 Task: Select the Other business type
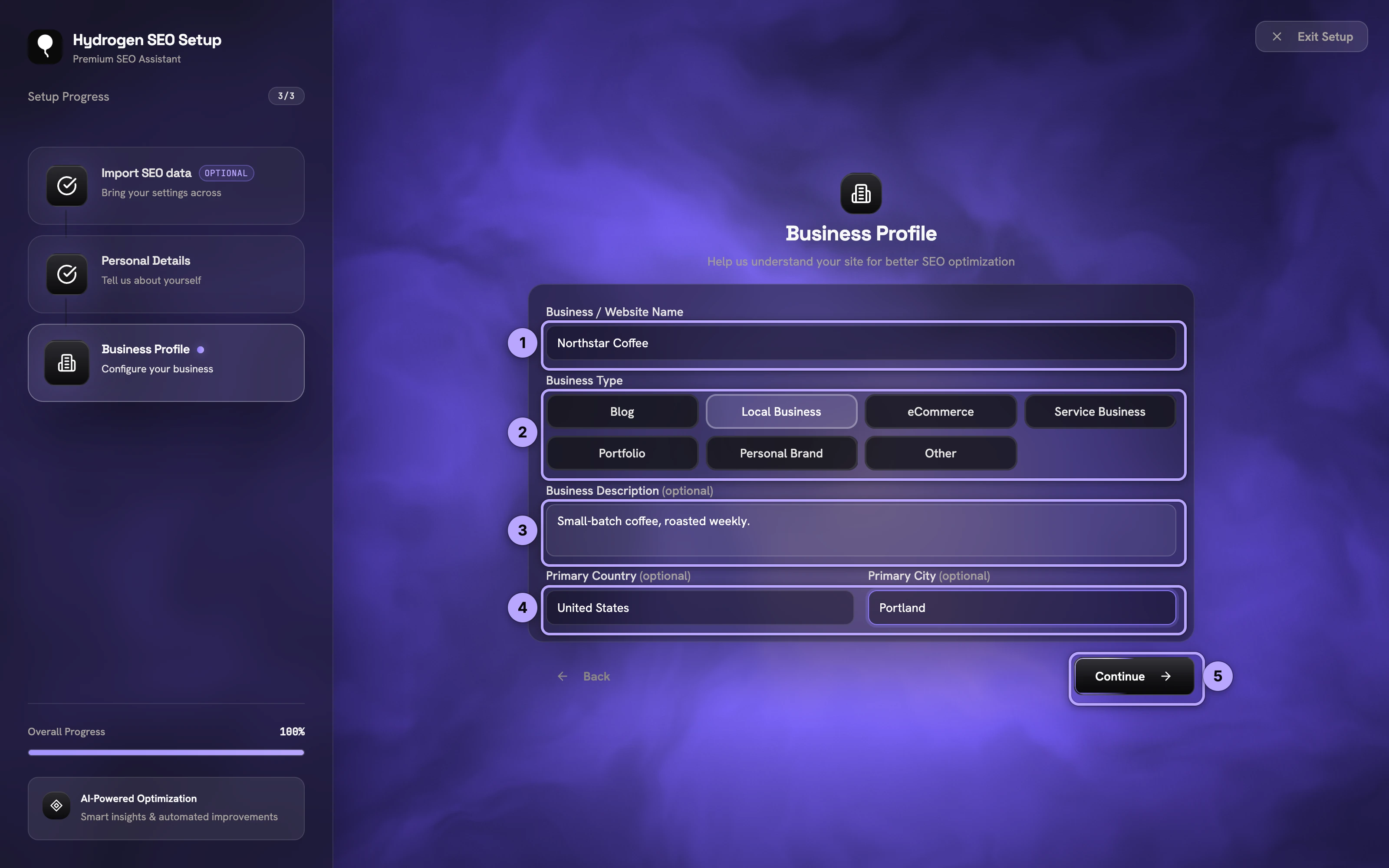[x=940, y=453]
